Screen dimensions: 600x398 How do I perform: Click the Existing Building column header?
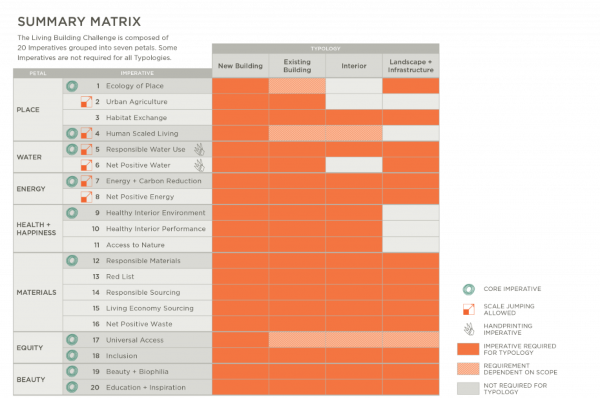pyautogui.click(x=297, y=66)
